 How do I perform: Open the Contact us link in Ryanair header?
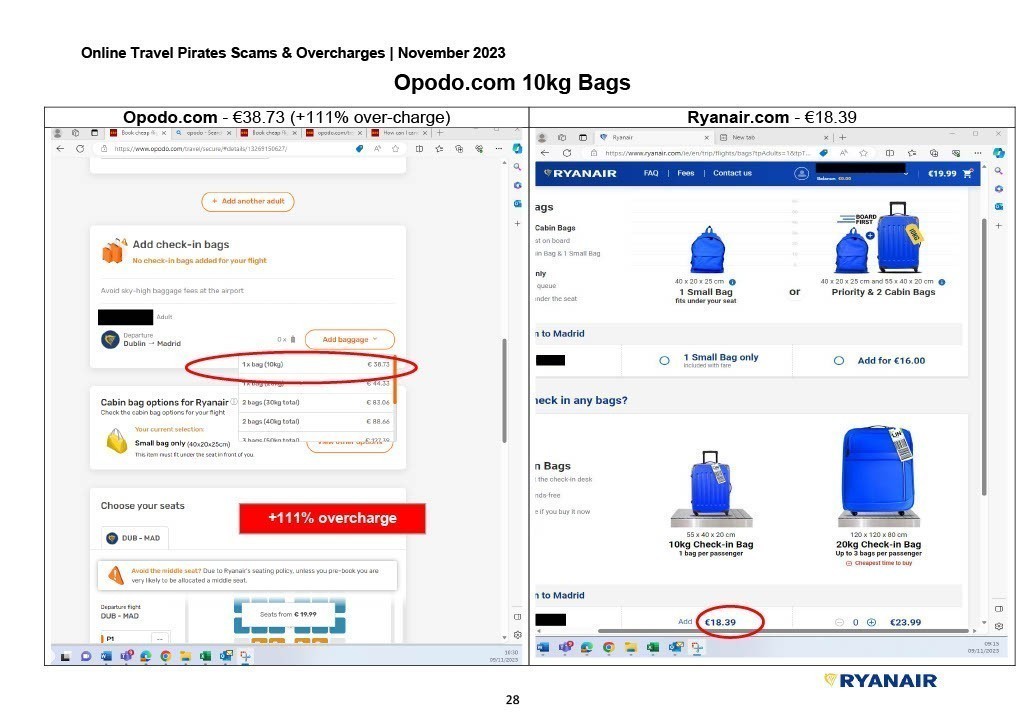coord(732,173)
